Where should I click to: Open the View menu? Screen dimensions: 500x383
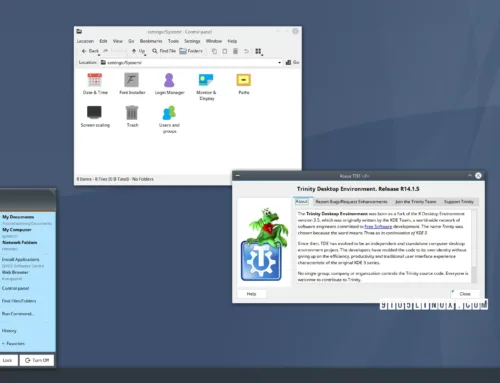pos(118,41)
